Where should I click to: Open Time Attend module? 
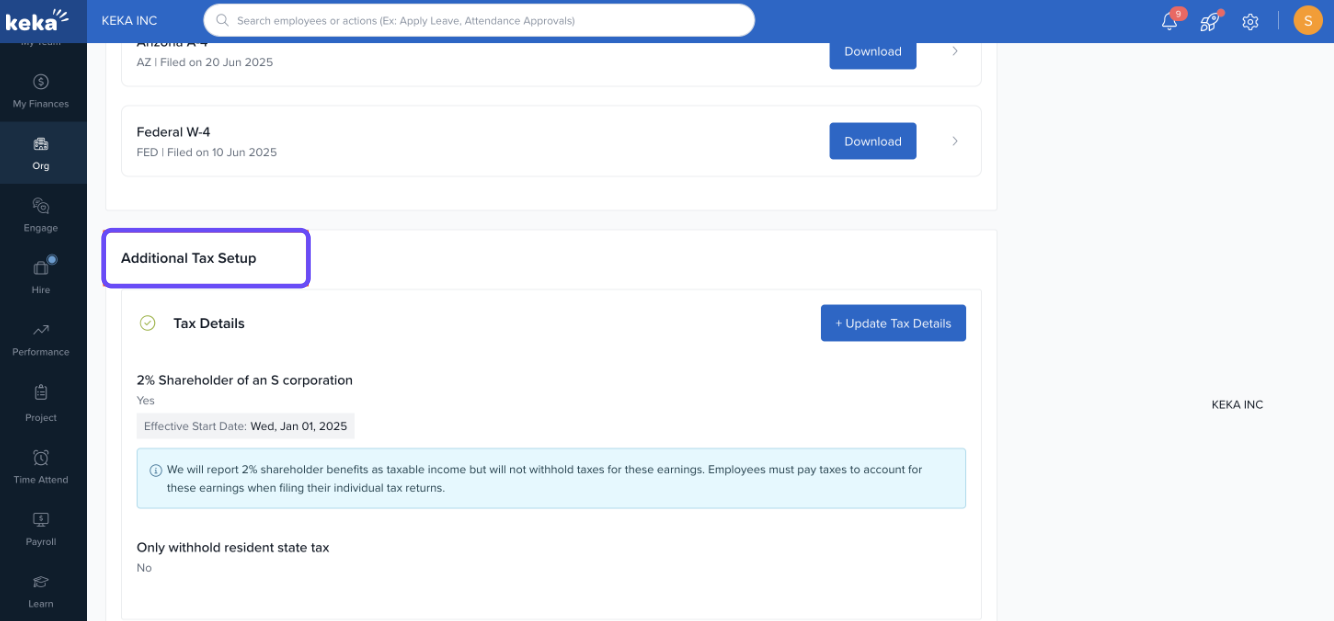(x=41, y=465)
